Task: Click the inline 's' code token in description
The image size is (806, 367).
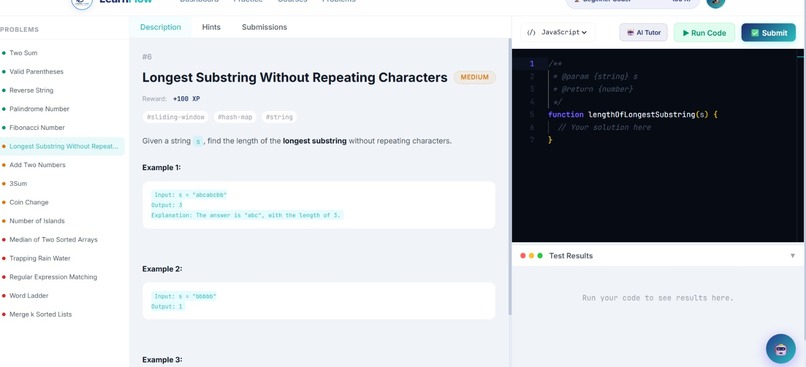Action: click(x=198, y=141)
